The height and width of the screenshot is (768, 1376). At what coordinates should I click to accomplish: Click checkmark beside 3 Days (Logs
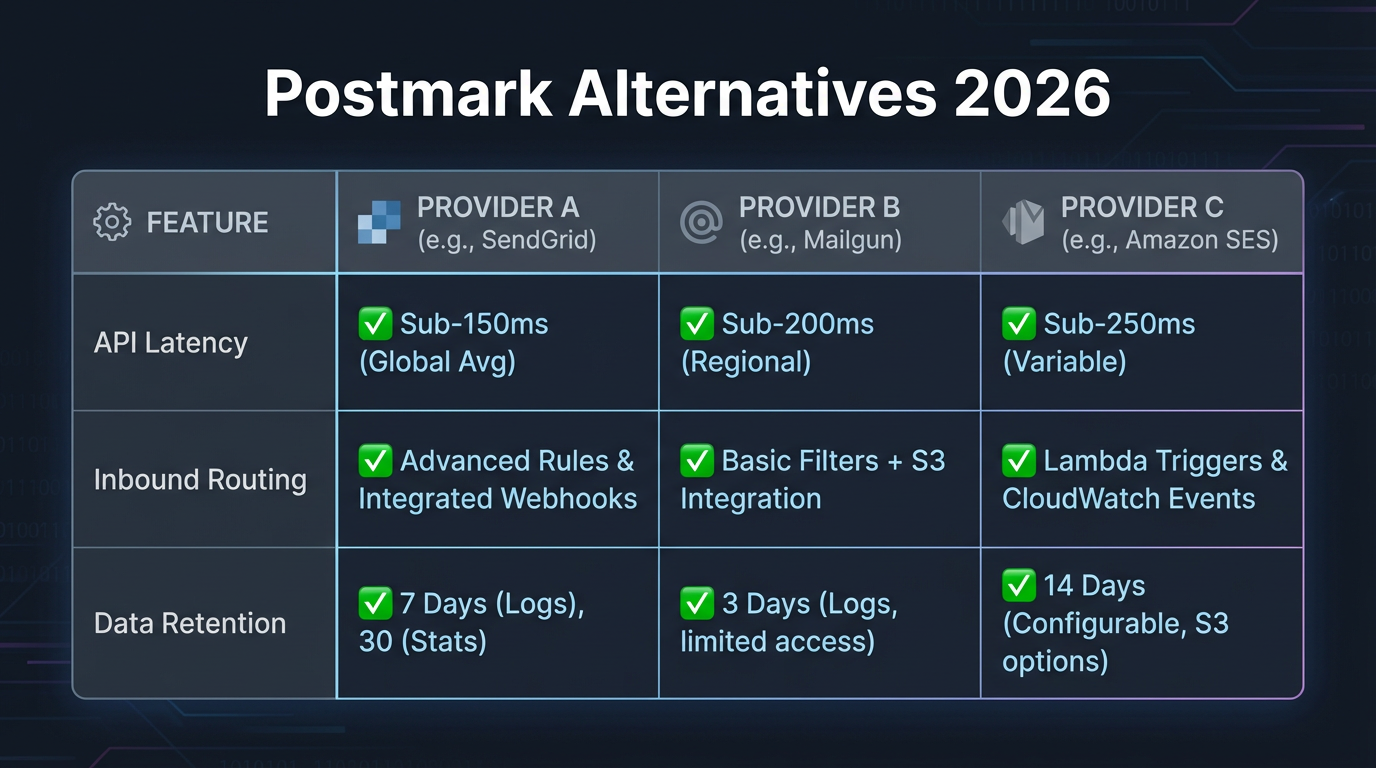(697, 603)
